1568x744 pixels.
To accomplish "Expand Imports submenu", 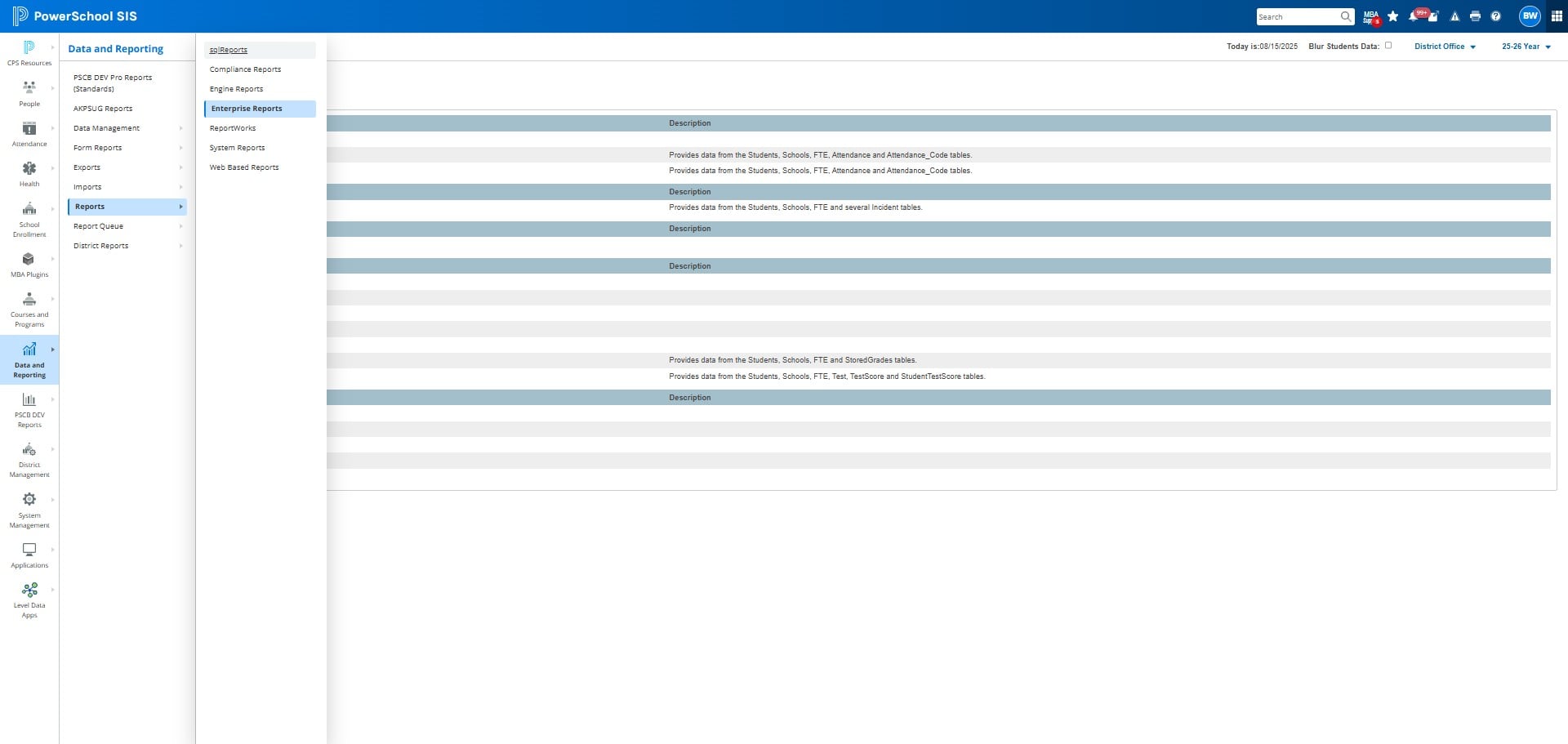I will pos(127,187).
